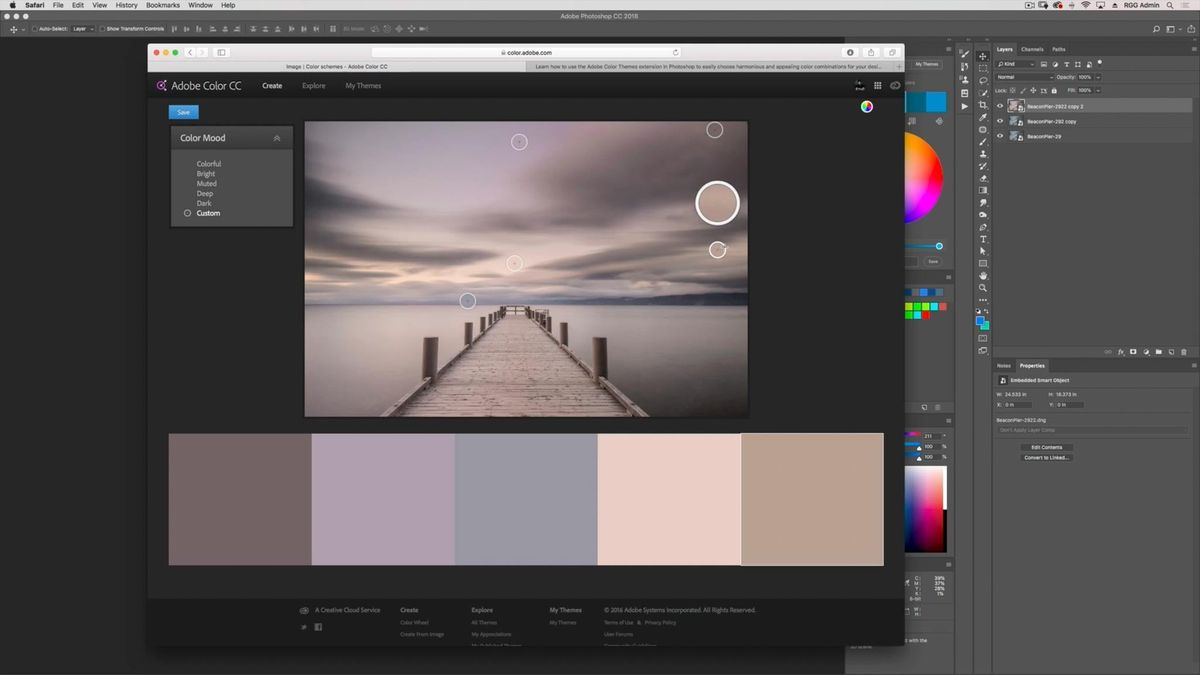Select the Muted mood option

207,184
